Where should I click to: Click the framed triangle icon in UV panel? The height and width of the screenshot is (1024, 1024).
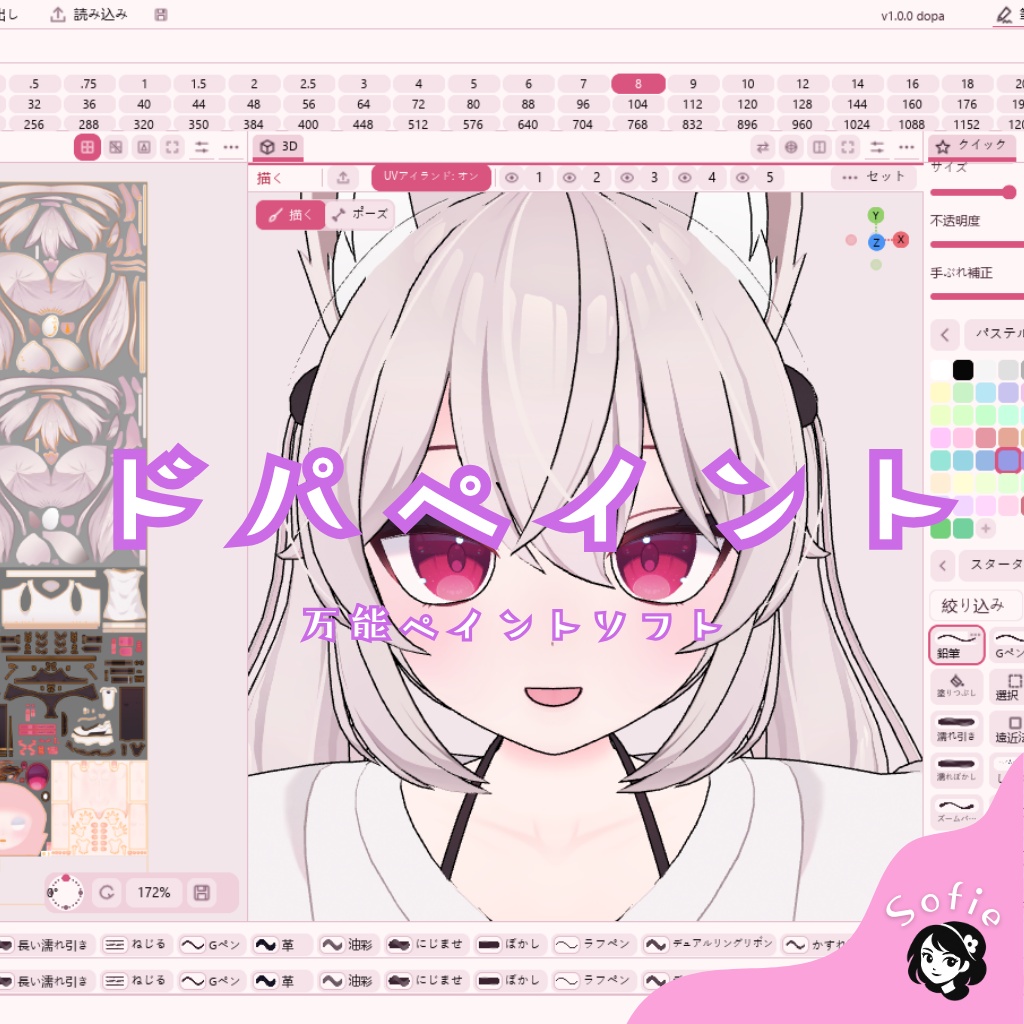point(144,148)
